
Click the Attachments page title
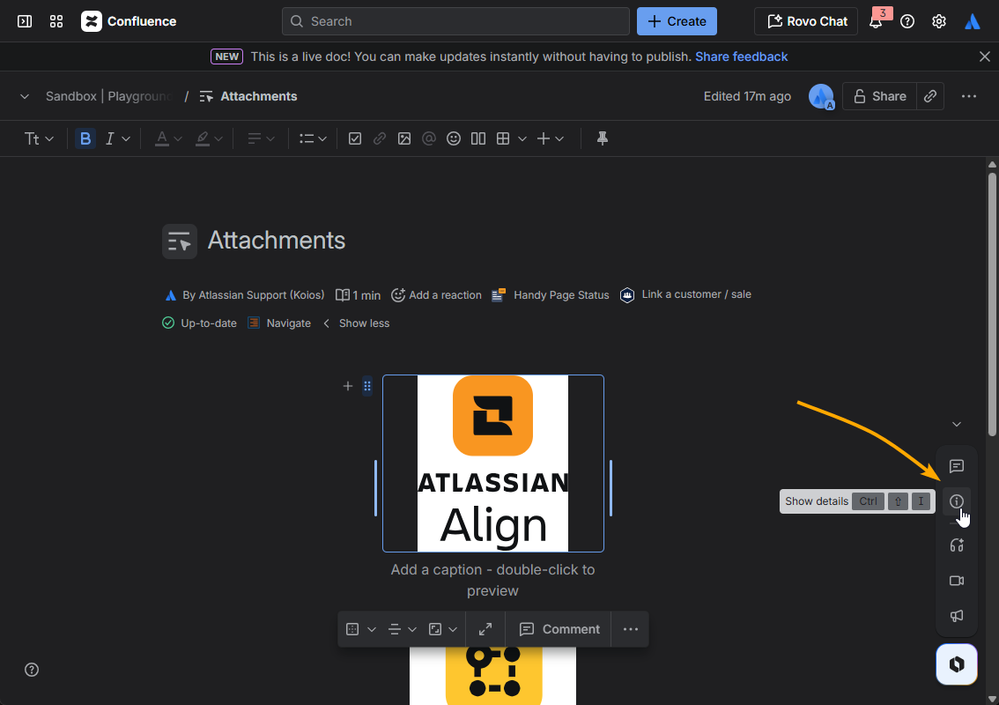[276, 240]
